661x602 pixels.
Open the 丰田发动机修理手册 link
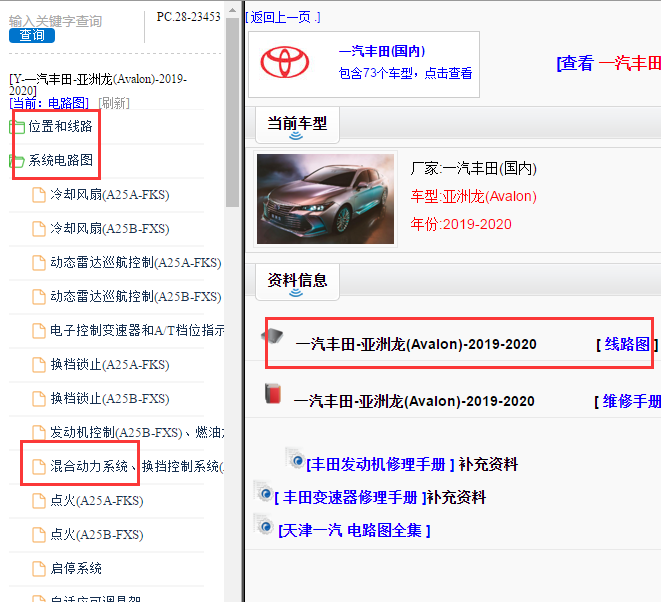tap(380, 465)
